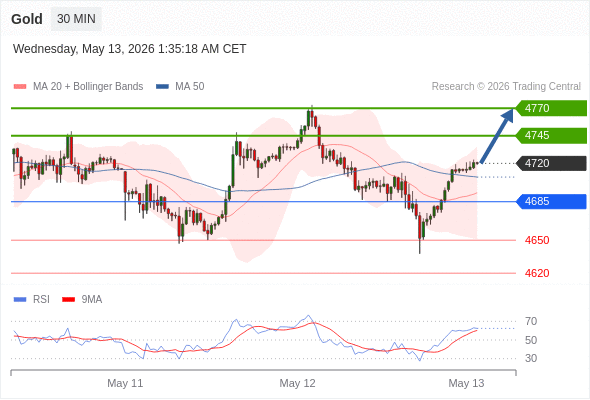Click the 'May 12' date axis label
Image resolution: width=590 pixels, height=400 pixels.
pyautogui.click(x=297, y=383)
